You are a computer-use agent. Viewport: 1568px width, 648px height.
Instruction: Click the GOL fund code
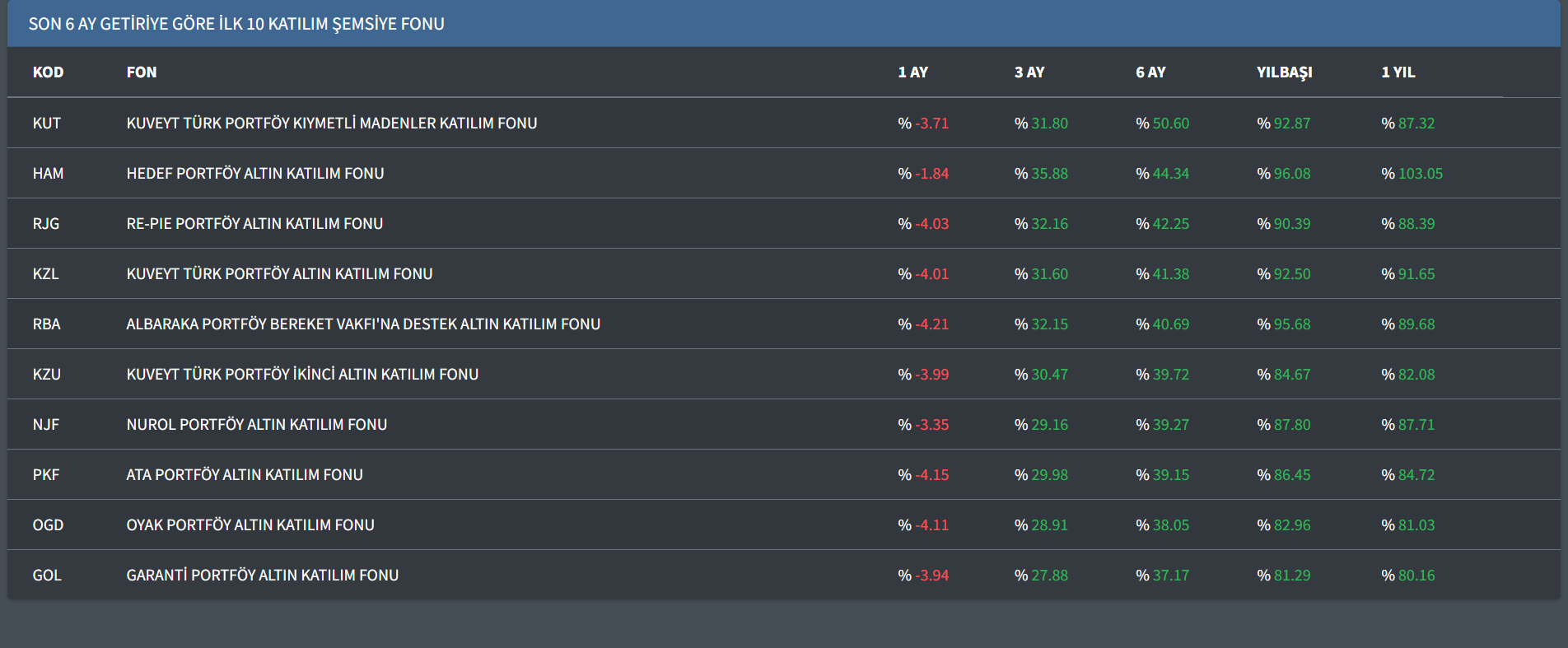(47, 576)
